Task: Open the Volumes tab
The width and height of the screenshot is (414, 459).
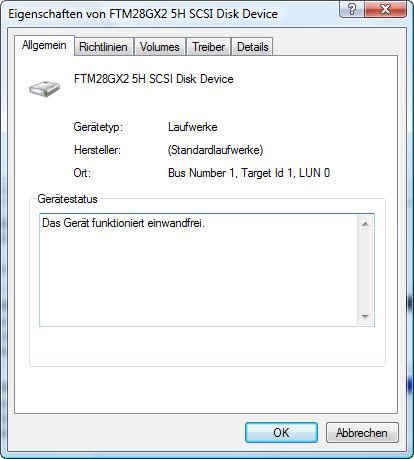Action: click(160, 47)
